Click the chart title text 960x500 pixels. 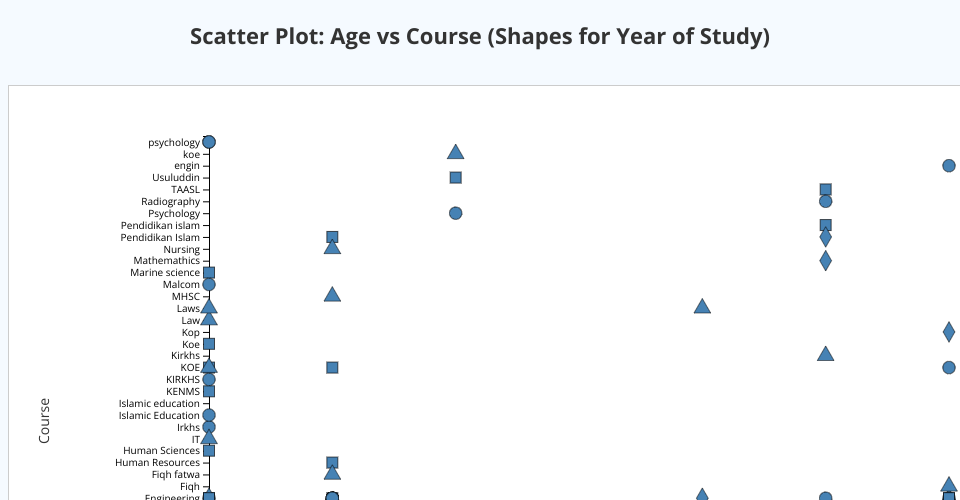coord(480,37)
